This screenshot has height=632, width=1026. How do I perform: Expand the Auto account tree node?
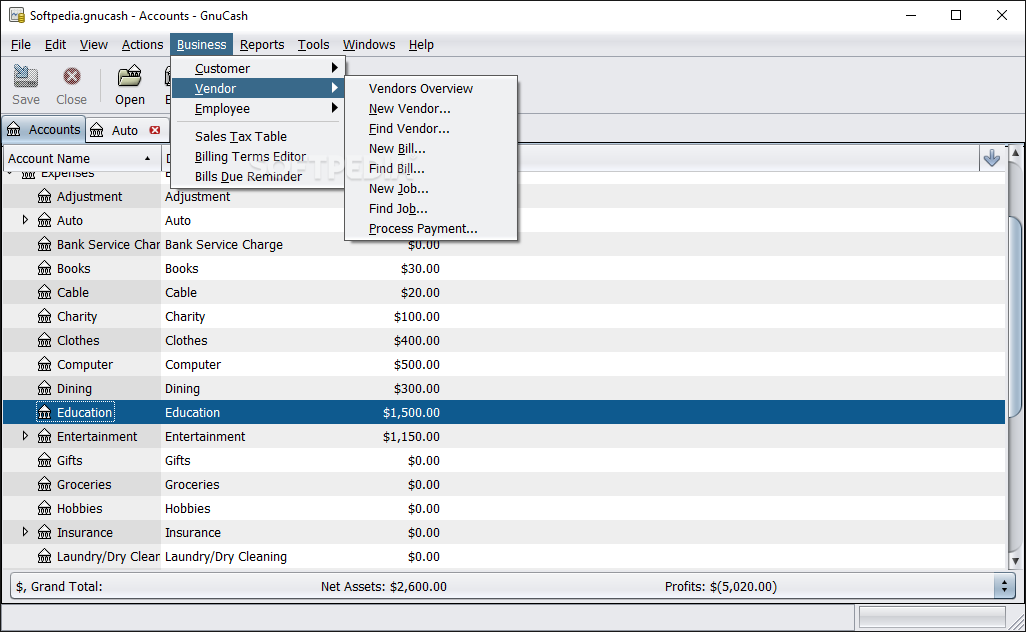tap(25, 220)
